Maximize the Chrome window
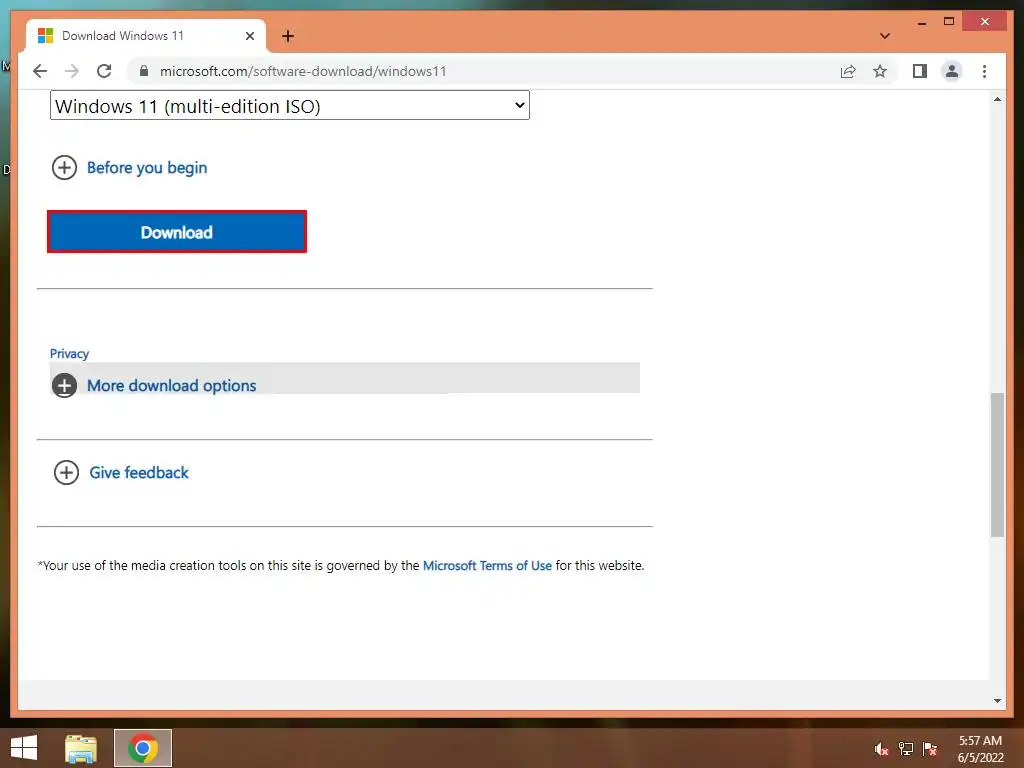The width and height of the screenshot is (1024, 768). (x=949, y=22)
